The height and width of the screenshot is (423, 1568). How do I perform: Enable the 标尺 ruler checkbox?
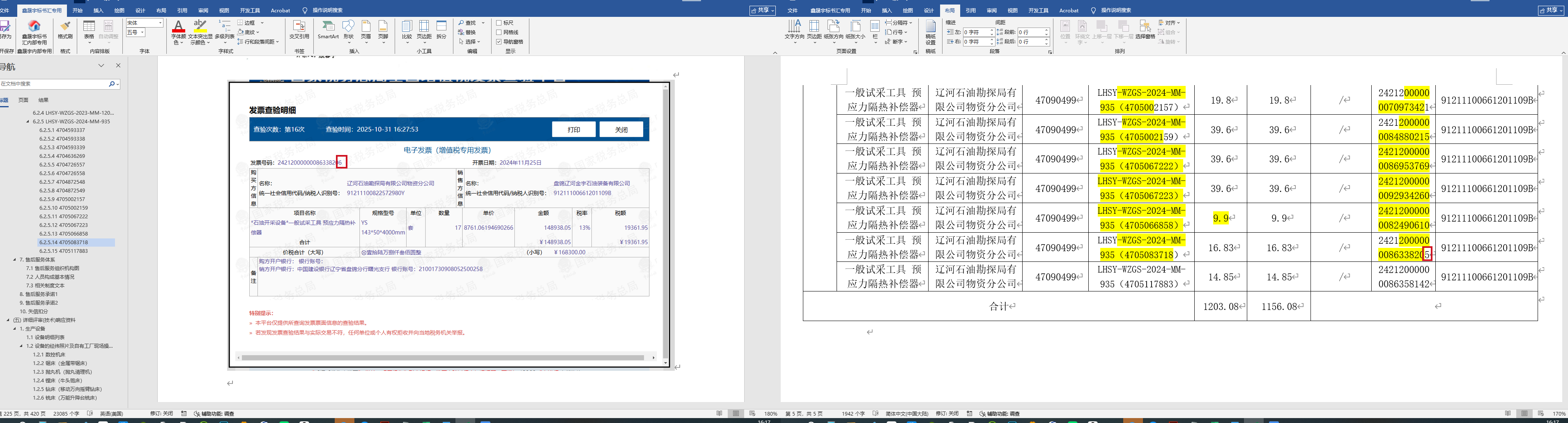coord(499,23)
